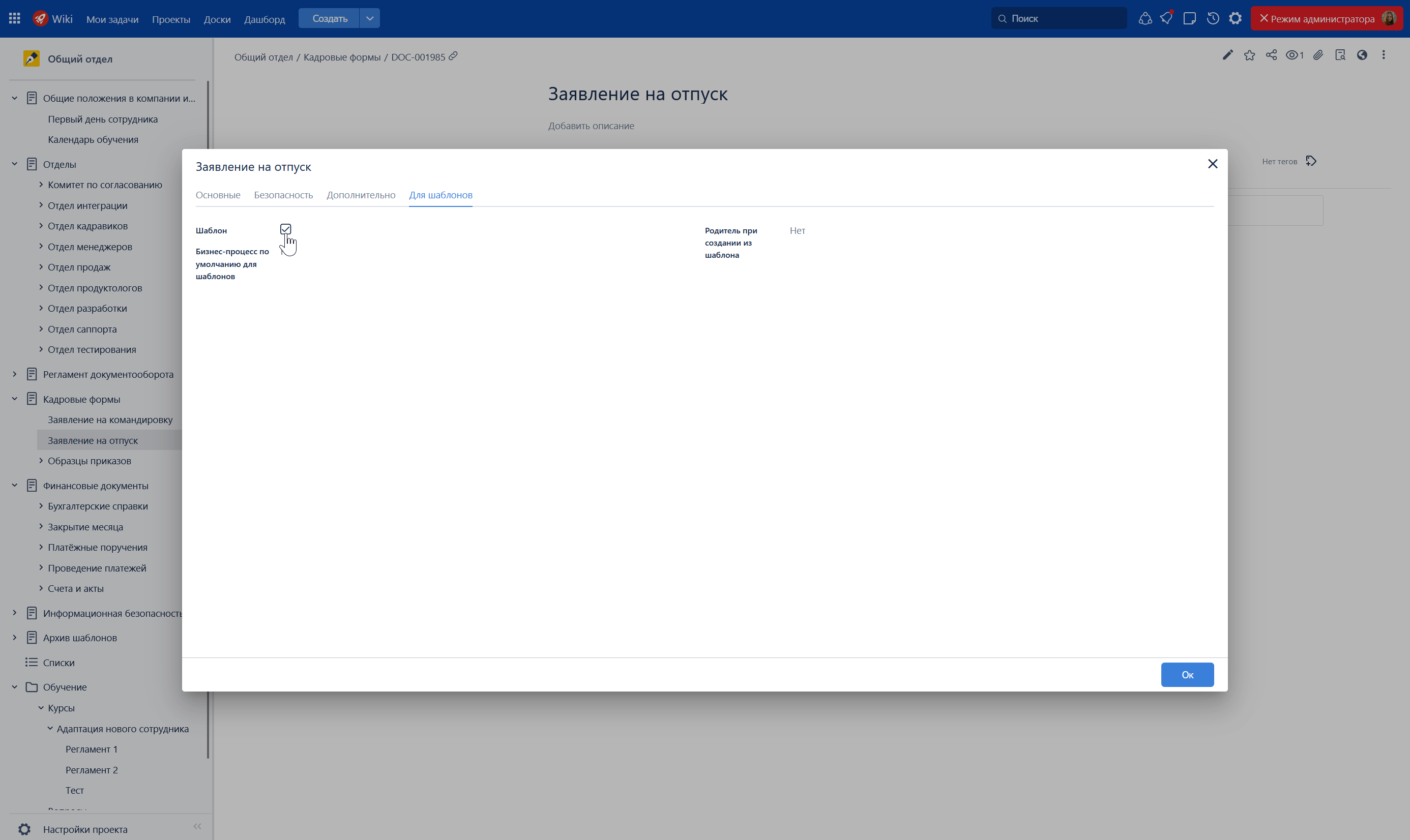Toggle page watchers eye icon

pos(1294,55)
